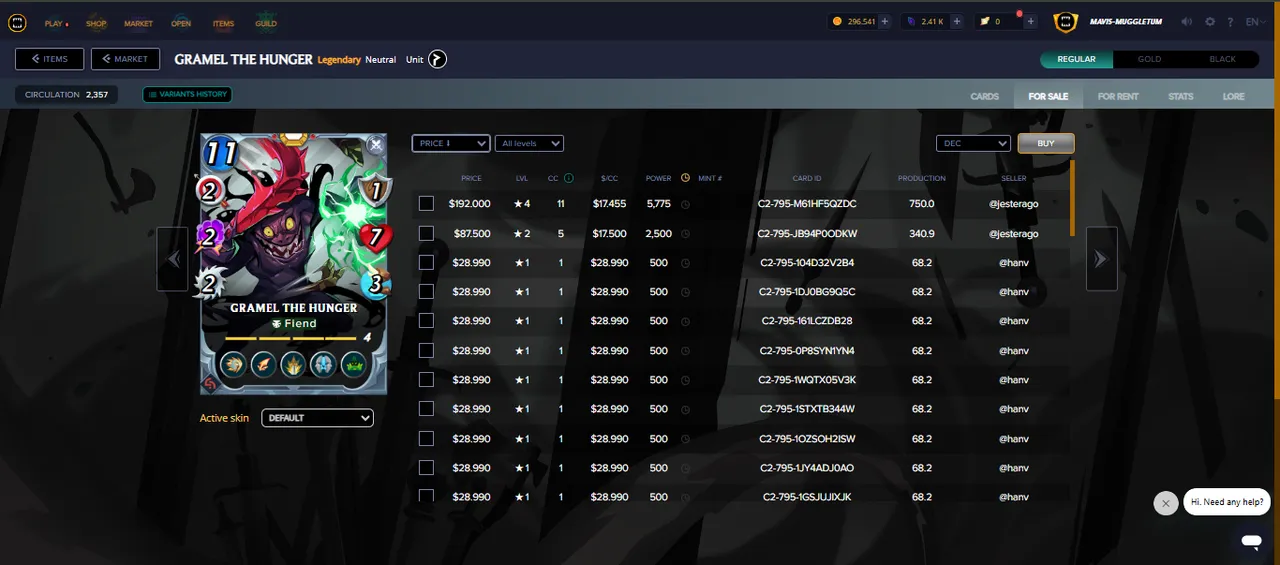Screen dimensions: 1280x565
Task: Click the shield armor 1 icon on the card
Action: (376, 189)
